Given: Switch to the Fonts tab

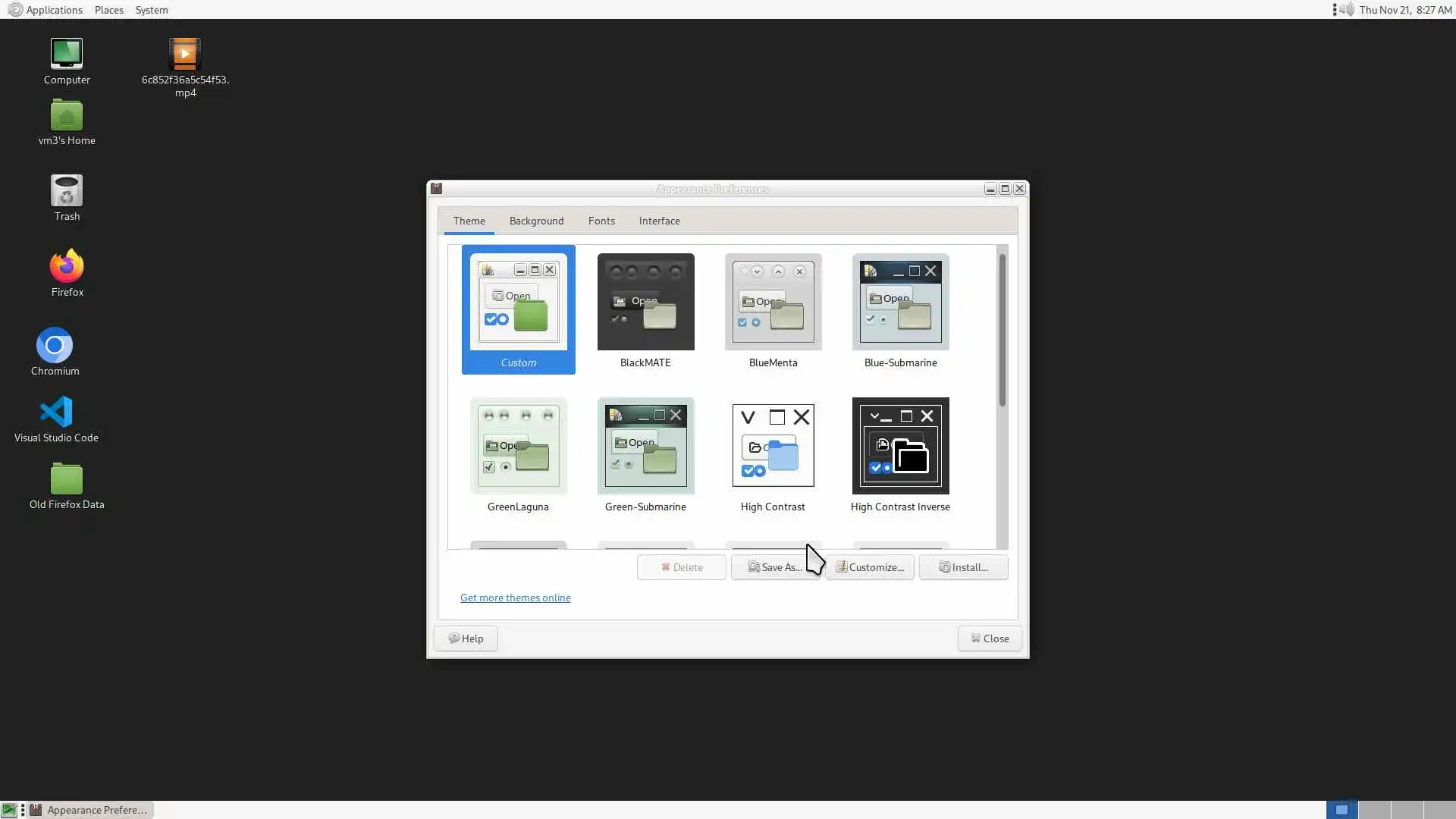Looking at the screenshot, I should coord(601,221).
